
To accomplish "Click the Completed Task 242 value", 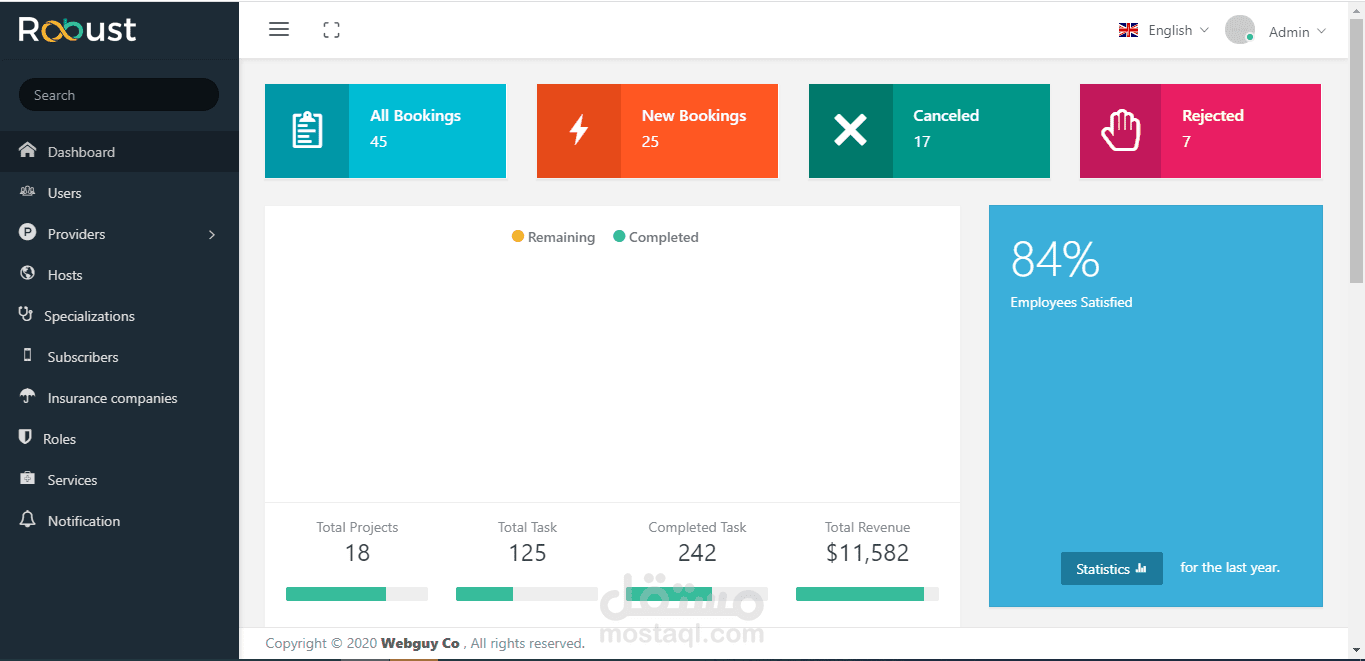I will pos(697,553).
